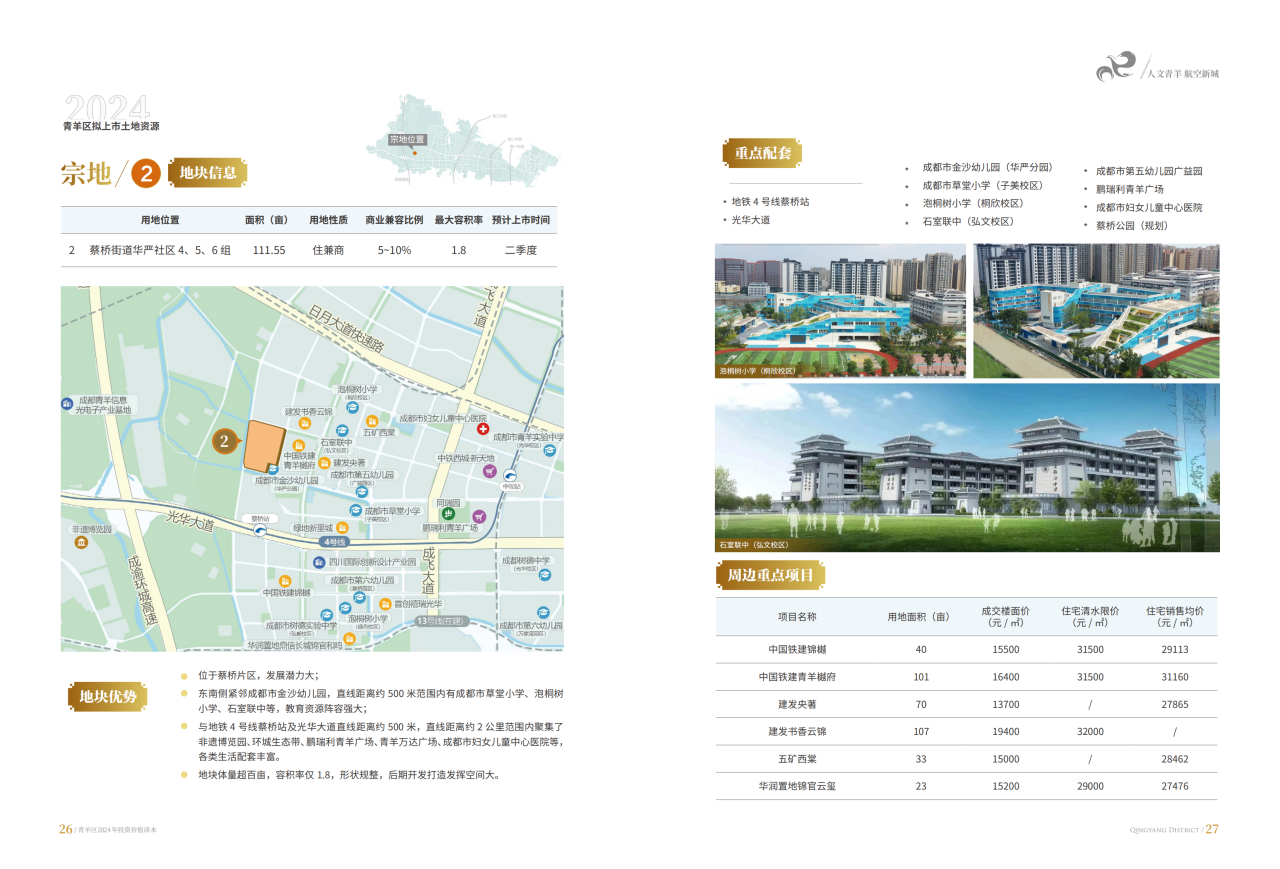Select the 住兼商 land-use cell
The height and width of the screenshot is (869, 1280).
328,250
